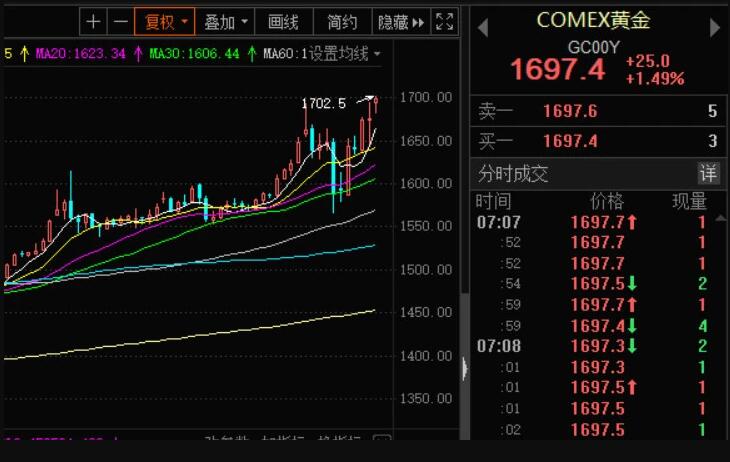Click the MA30 indicator label
Screen dimensions: 730x462
pyautogui.click(x=195, y=53)
